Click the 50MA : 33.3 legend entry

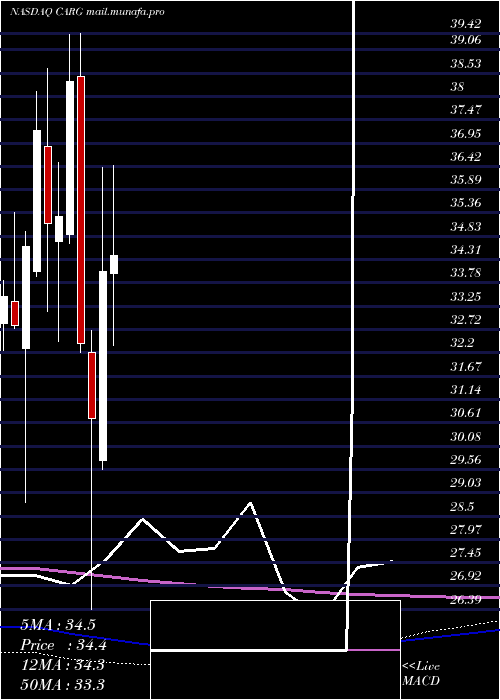[x=62, y=684]
